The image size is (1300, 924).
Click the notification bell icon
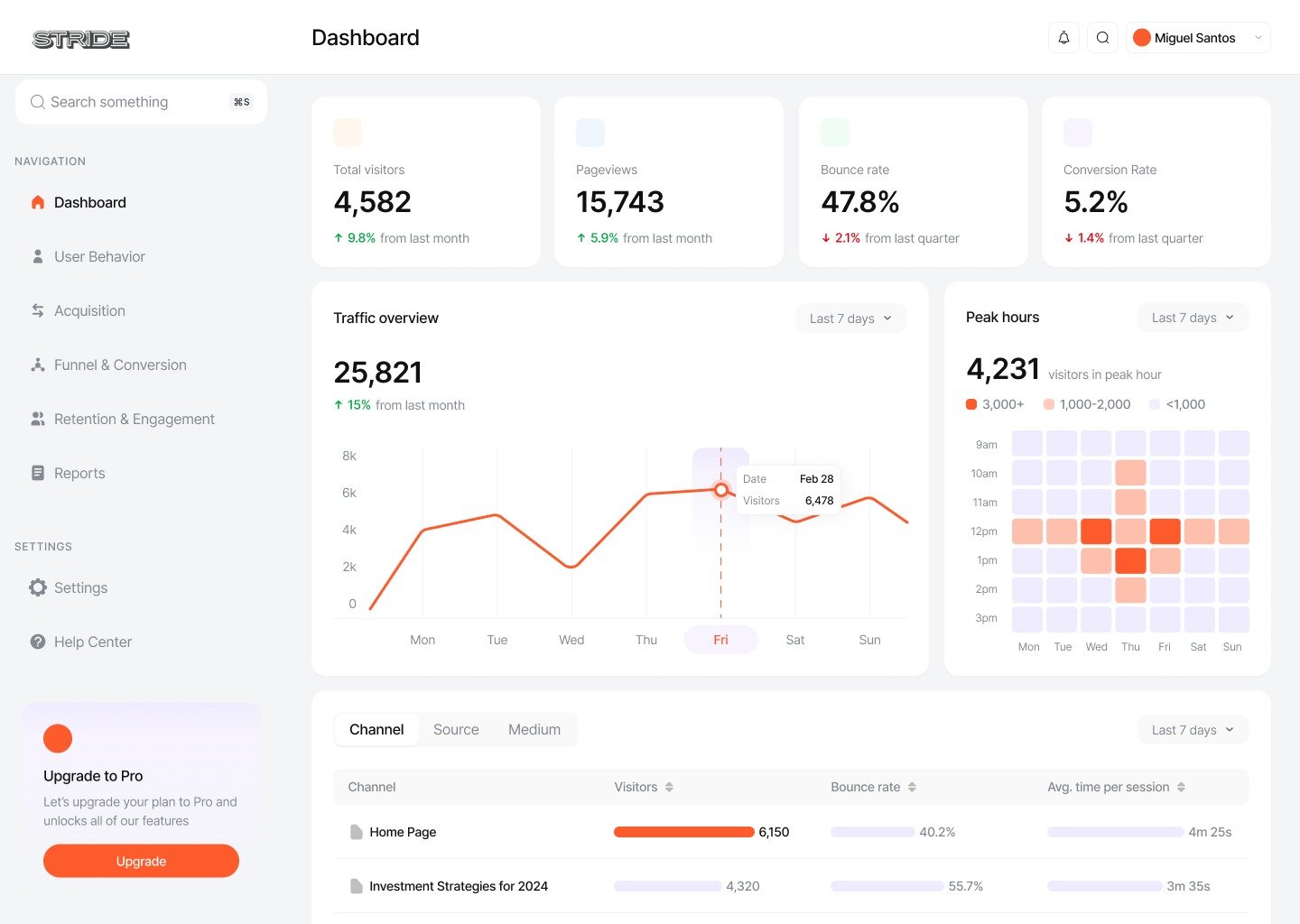pos(1063,38)
